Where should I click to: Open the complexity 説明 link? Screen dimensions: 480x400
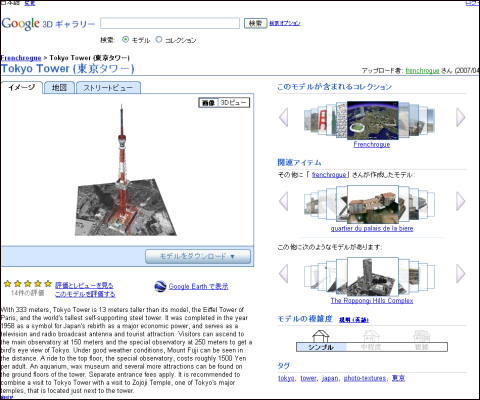tap(354, 320)
